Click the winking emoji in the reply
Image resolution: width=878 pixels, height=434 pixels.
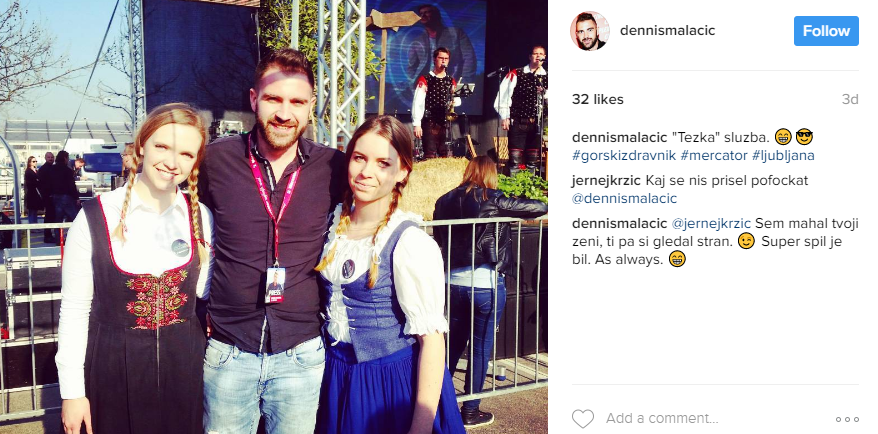[x=746, y=241]
